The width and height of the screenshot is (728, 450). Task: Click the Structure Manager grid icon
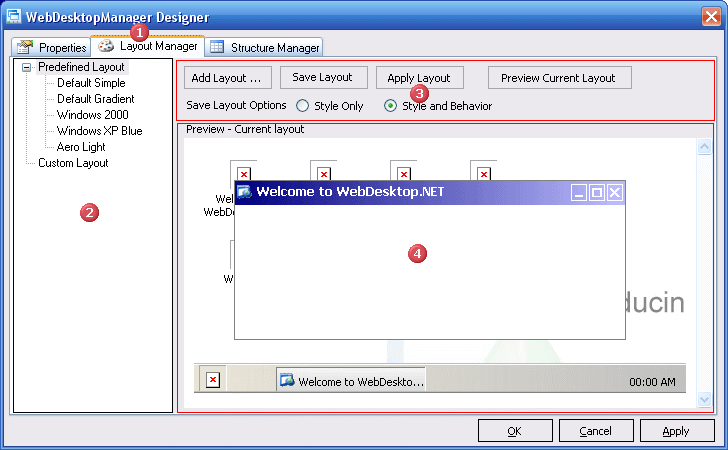217,47
